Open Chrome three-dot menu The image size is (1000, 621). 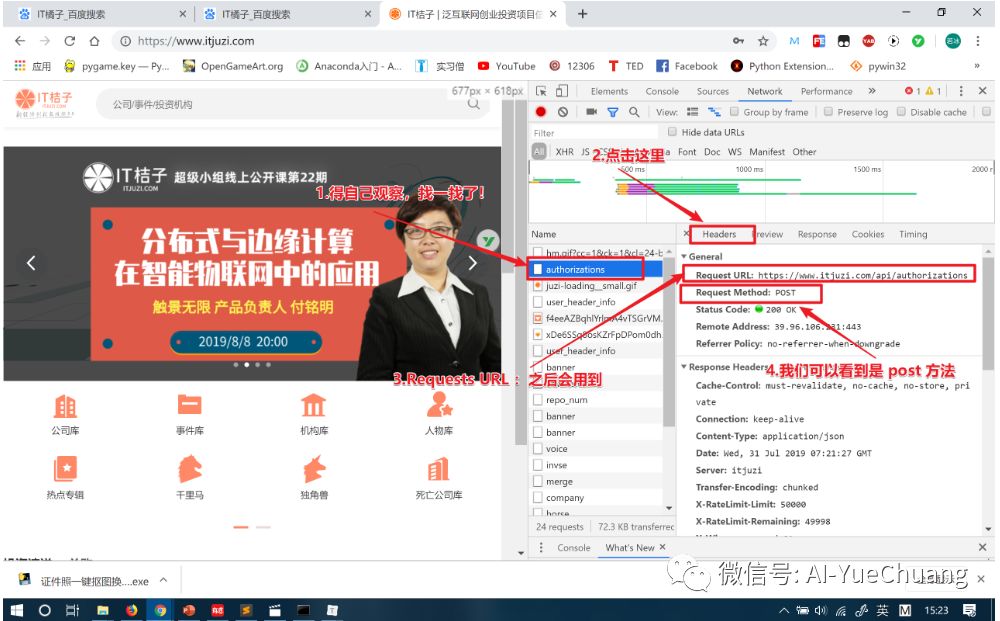pyautogui.click(x=978, y=41)
